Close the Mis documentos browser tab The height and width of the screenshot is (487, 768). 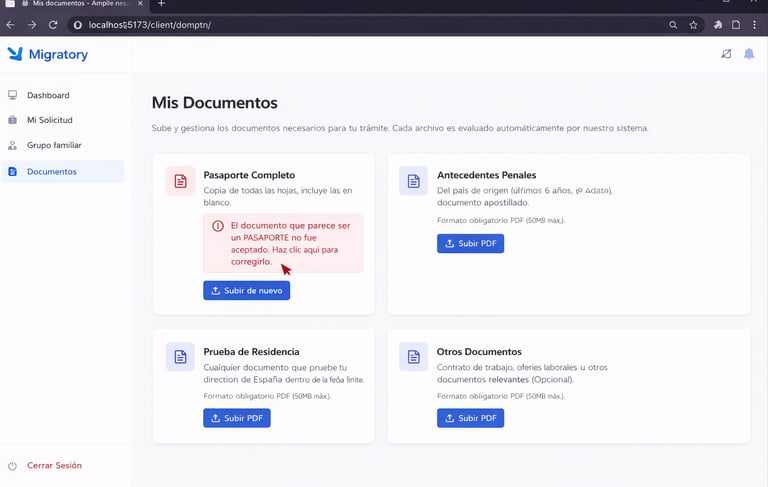(140, 3)
